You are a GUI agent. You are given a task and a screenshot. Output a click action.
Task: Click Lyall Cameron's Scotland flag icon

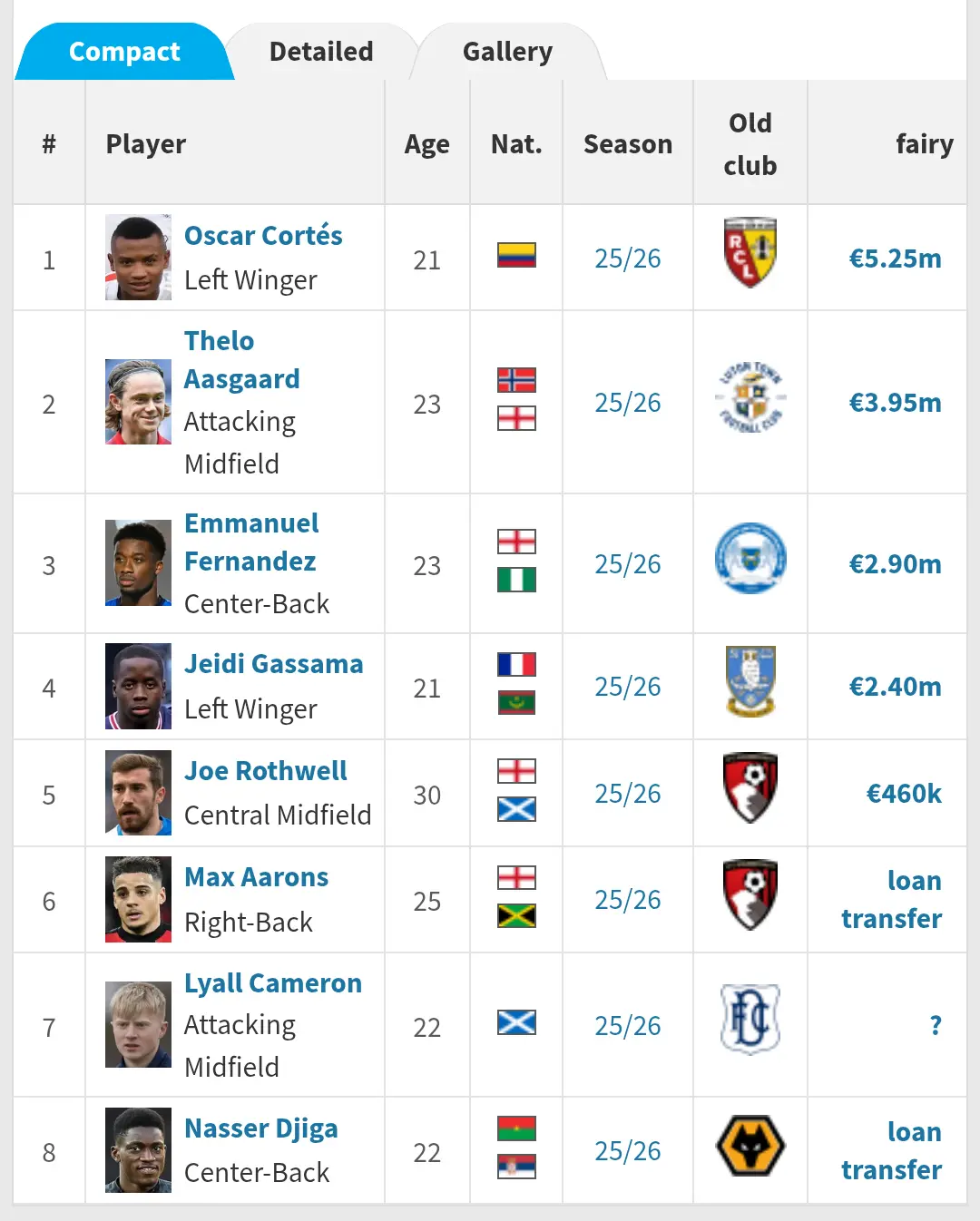click(516, 1022)
